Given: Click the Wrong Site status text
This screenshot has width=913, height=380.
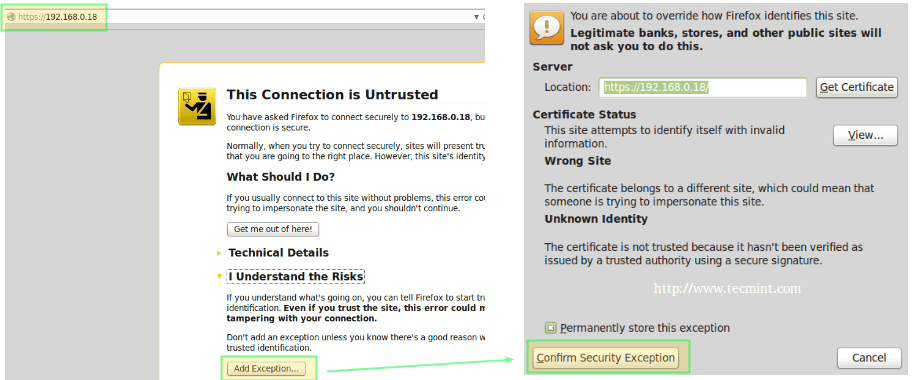Looking at the screenshot, I should point(578,161).
